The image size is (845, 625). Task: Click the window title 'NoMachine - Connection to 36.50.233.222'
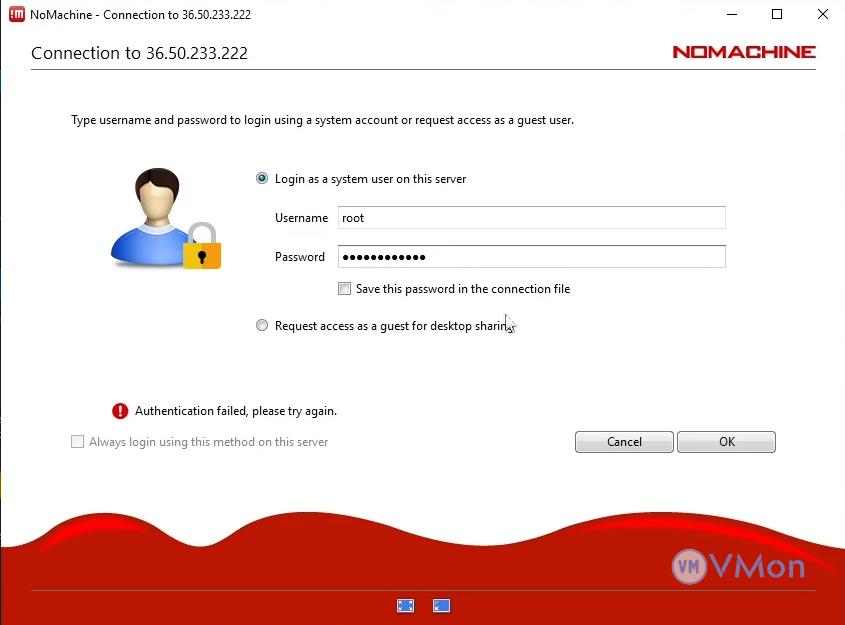[x=141, y=15]
